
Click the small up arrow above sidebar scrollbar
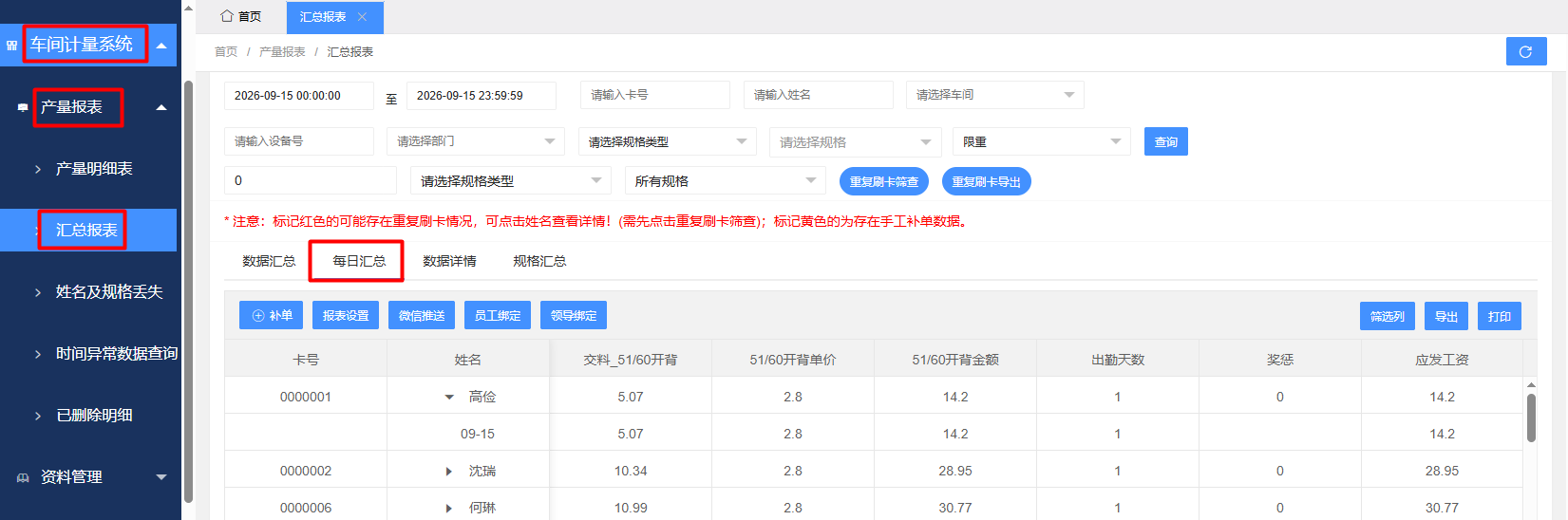(x=188, y=8)
